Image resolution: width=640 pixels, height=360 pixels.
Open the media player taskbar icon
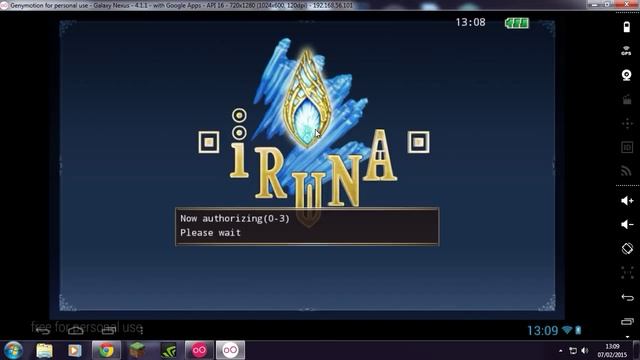click(75, 350)
